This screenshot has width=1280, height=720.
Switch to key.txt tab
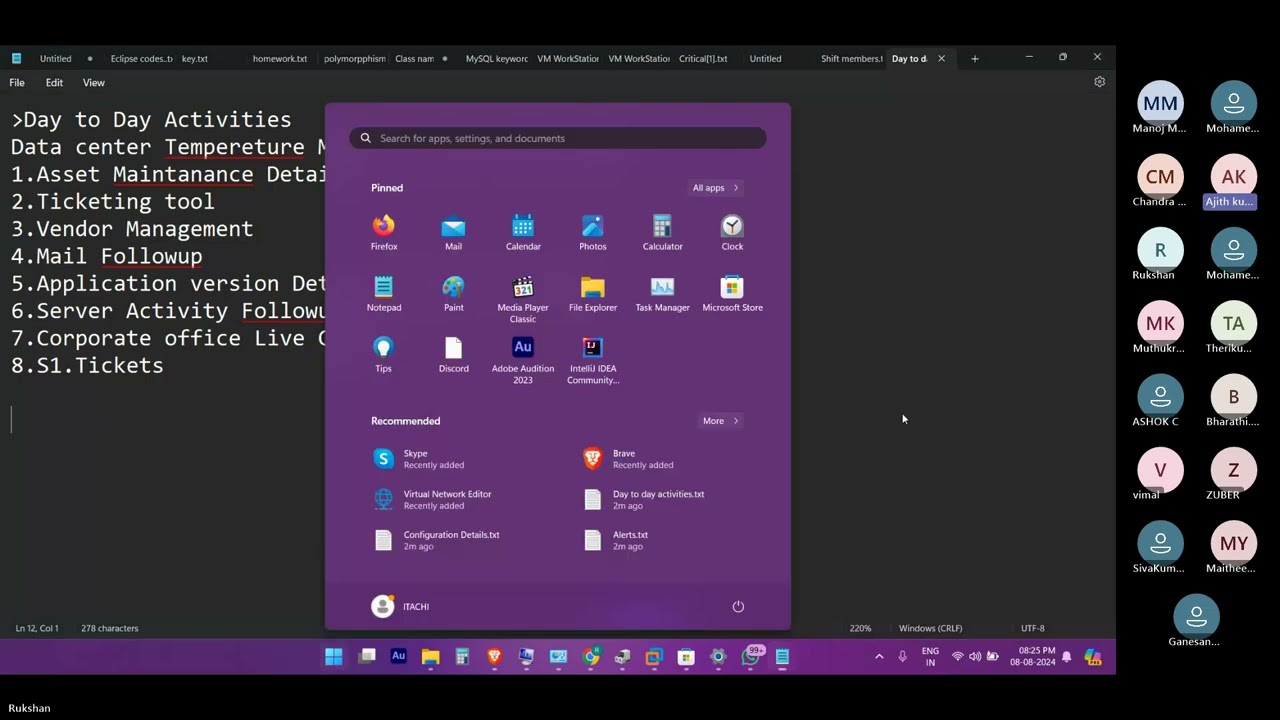195,59
